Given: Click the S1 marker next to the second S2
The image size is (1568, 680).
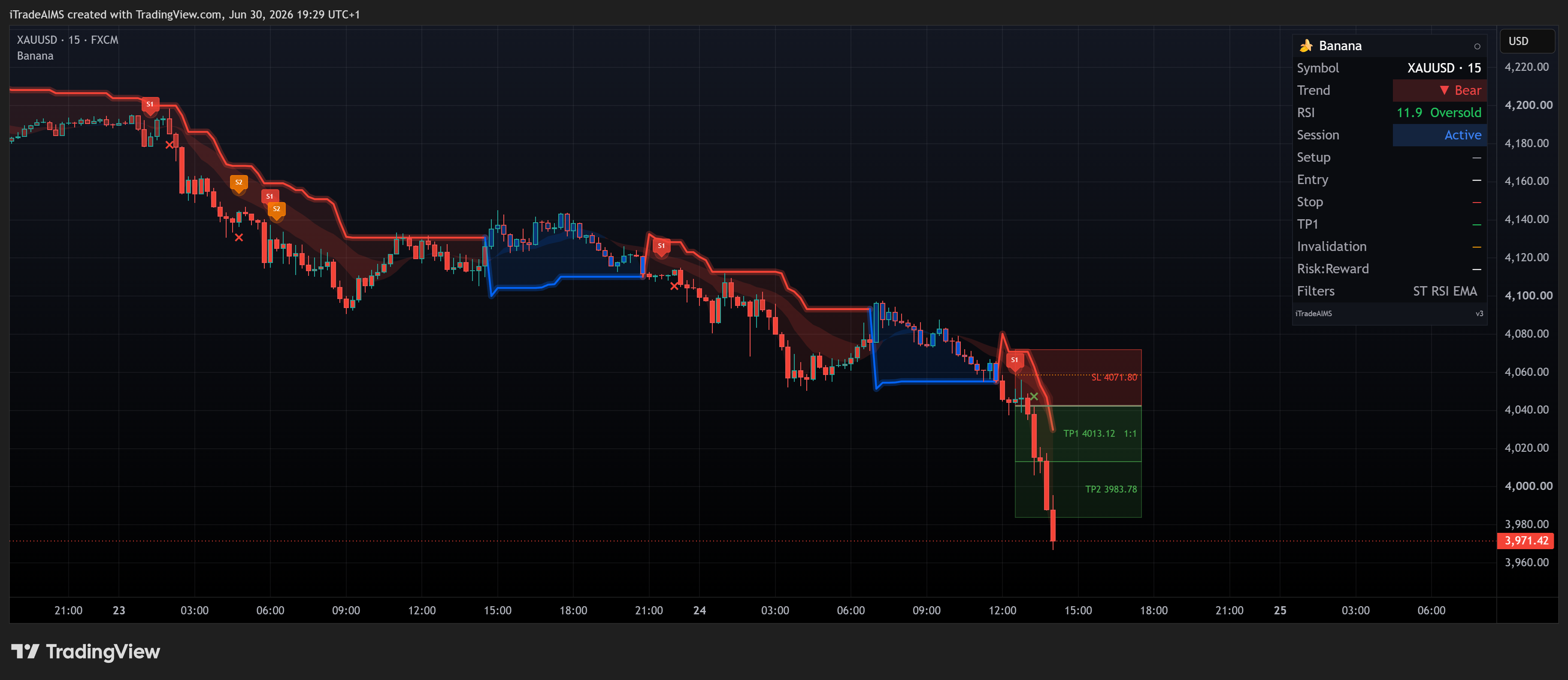Looking at the screenshot, I should (269, 196).
